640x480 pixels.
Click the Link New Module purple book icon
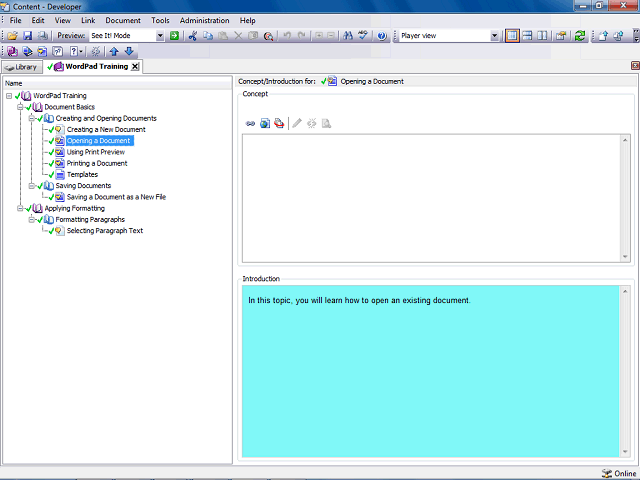pyautogui.click(x=12, y=51)
